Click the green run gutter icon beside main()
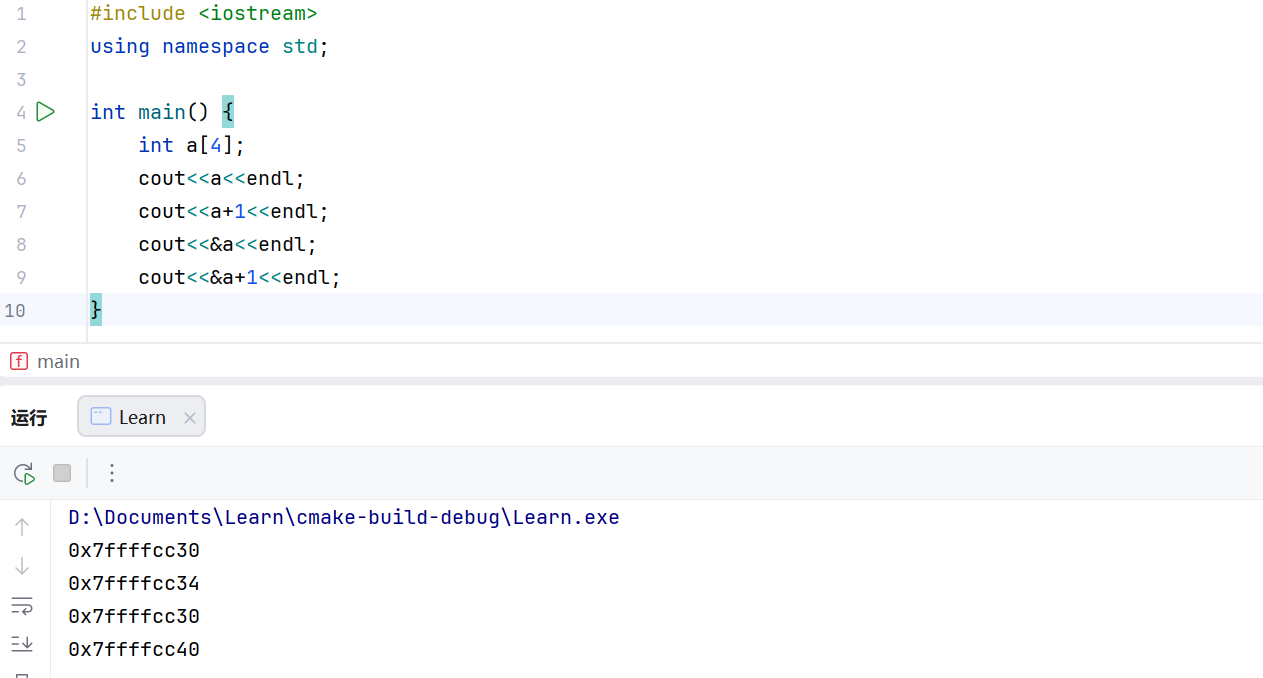The image size is (1263, 678). click(x=45, y=112)
